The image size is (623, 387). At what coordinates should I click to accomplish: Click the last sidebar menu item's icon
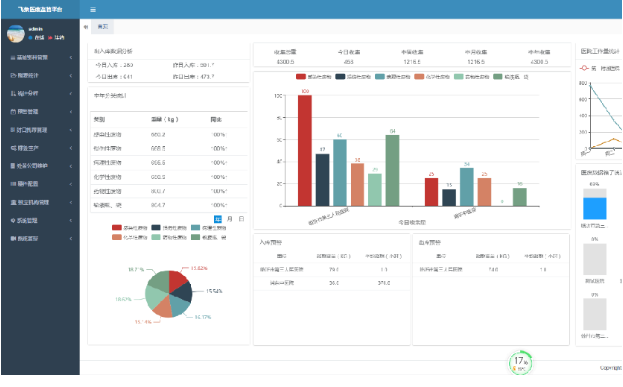point(13,239)
